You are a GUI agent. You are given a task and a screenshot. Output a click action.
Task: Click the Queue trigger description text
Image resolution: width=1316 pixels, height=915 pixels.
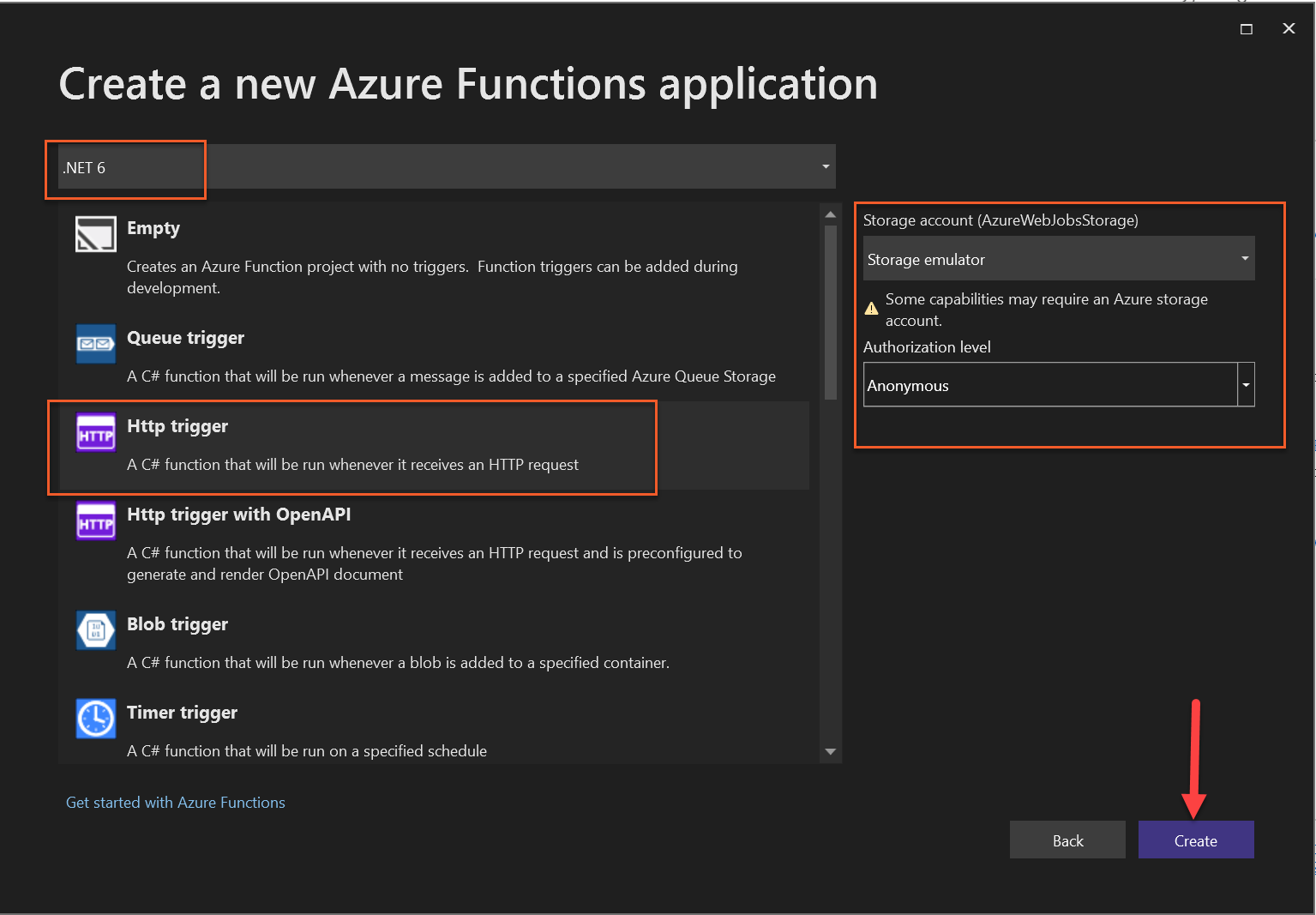451,376
